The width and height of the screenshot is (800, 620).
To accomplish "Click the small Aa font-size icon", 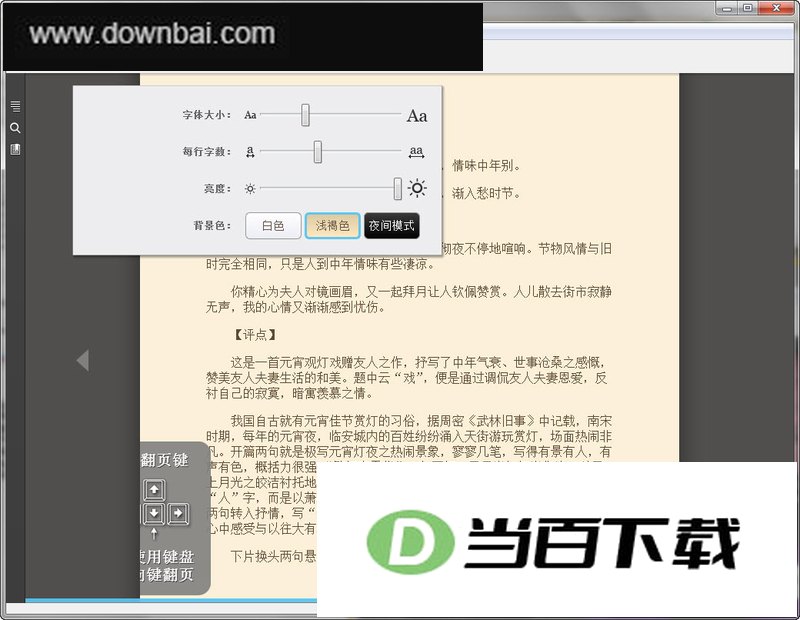I will [250, 115].
